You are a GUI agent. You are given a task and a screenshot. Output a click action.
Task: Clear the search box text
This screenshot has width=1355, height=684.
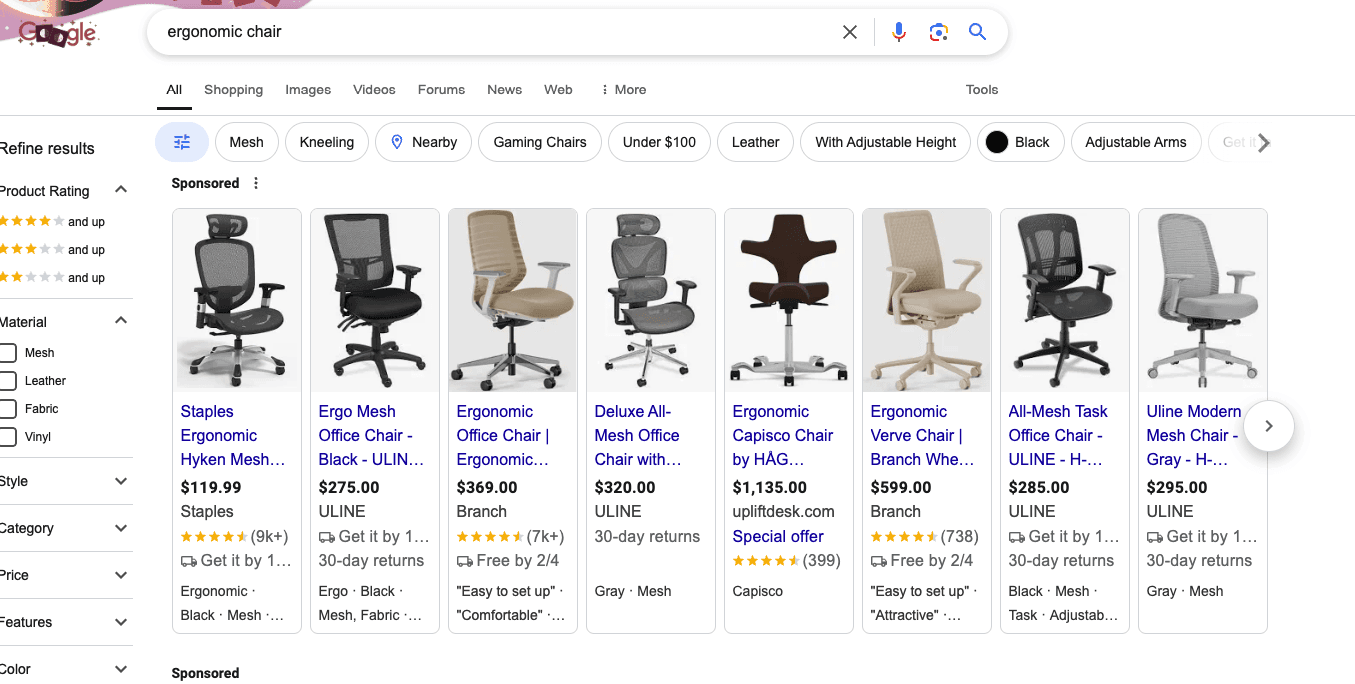(850, 32)
